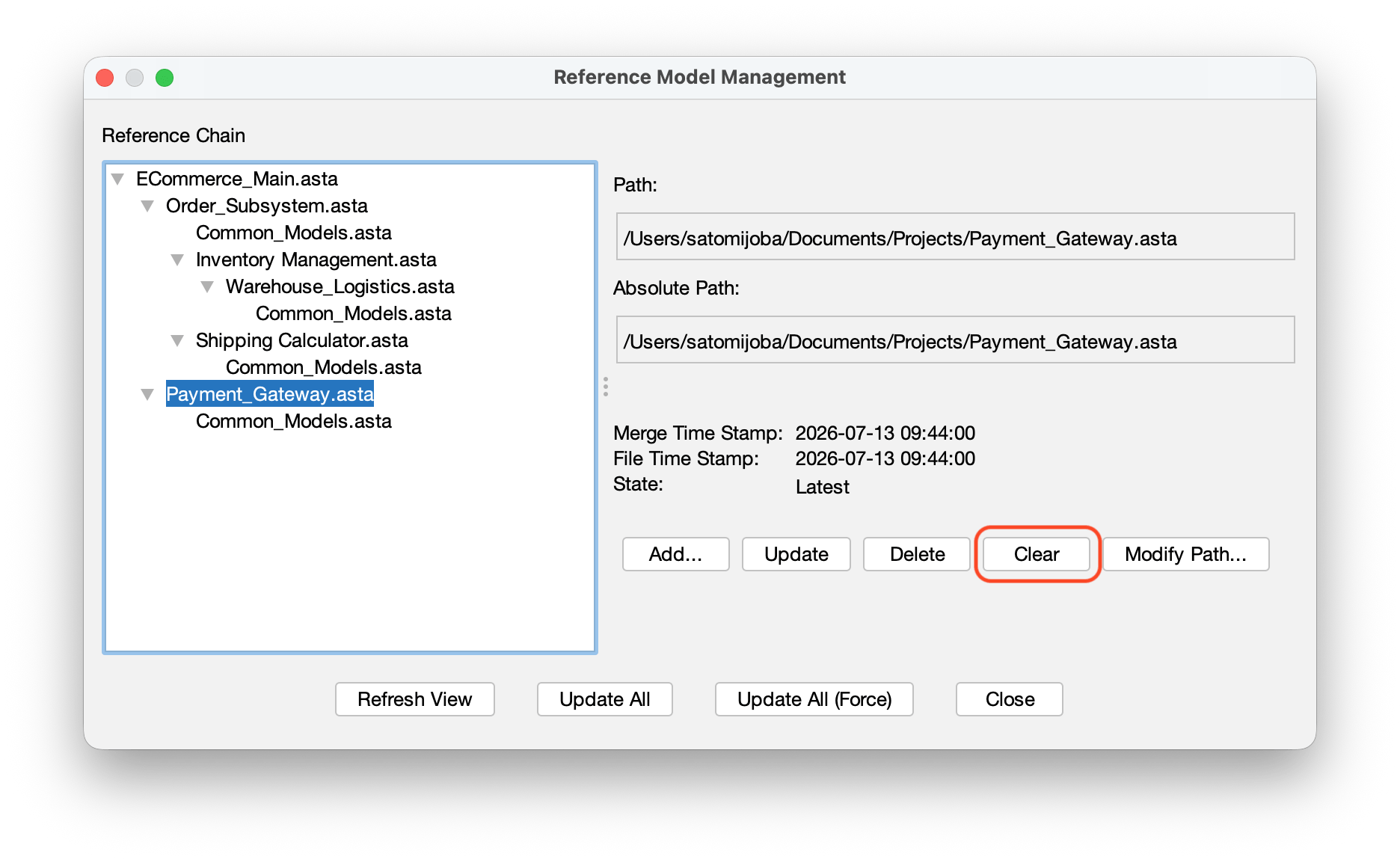
Task: Click the Reference Chain label
Action: coord(174,135)
